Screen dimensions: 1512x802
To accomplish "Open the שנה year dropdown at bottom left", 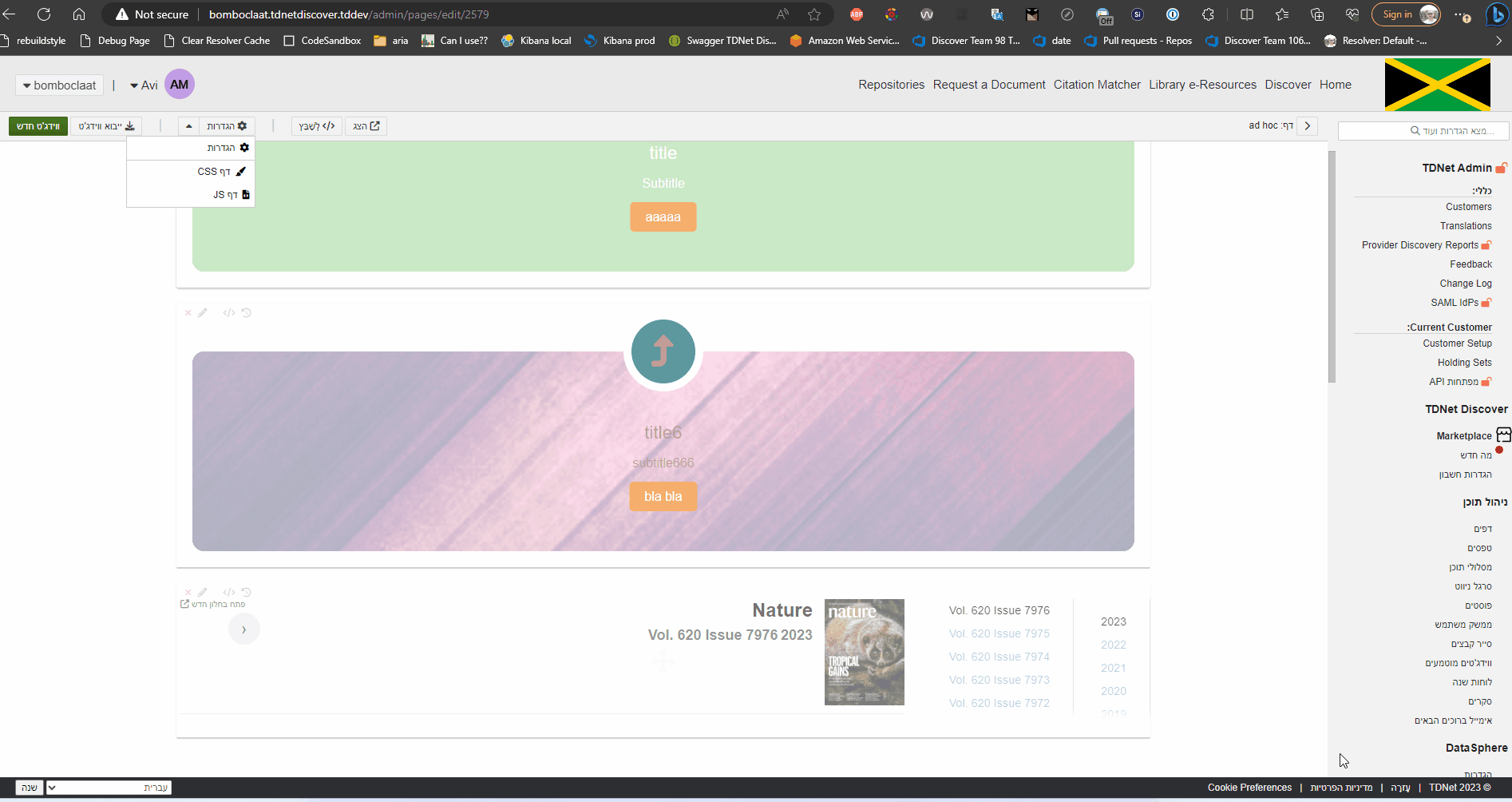I will [x=30, y=787].
